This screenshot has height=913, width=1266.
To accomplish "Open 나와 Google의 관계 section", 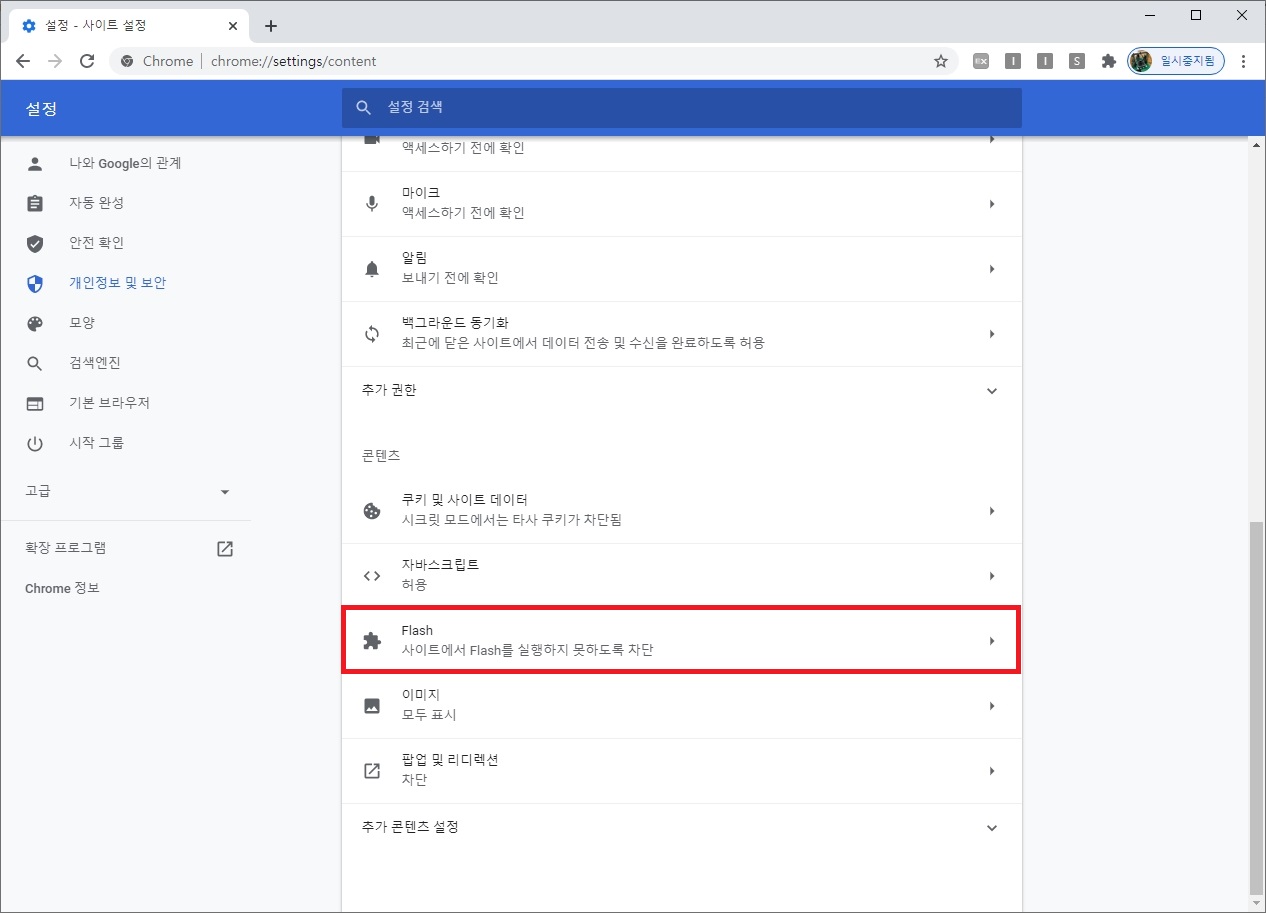I will 126,163.
